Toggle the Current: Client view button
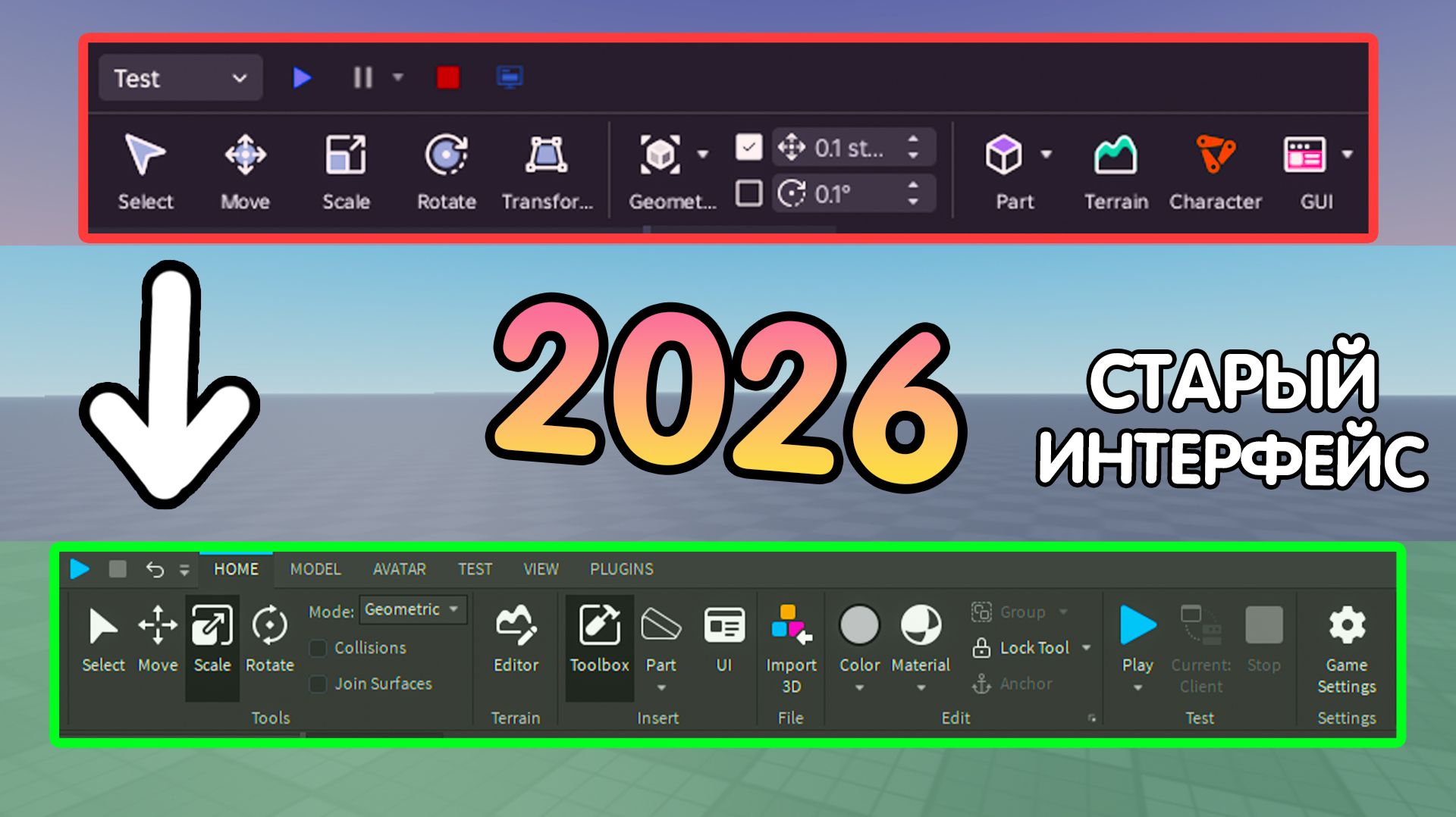The image size is (1456, 817). [1201, 650]
